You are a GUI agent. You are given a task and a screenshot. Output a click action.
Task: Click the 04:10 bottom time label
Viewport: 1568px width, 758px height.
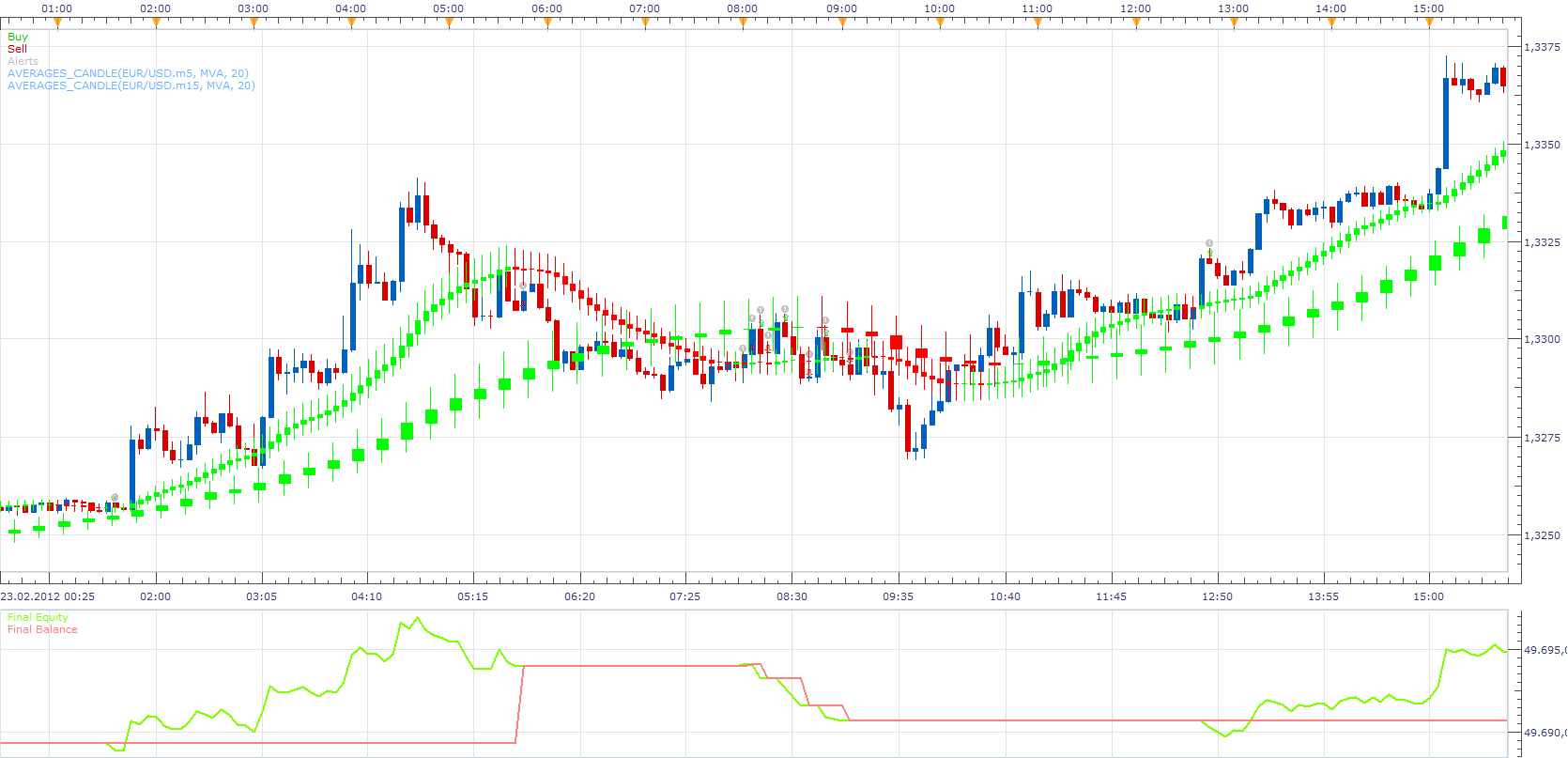point(367,596)
